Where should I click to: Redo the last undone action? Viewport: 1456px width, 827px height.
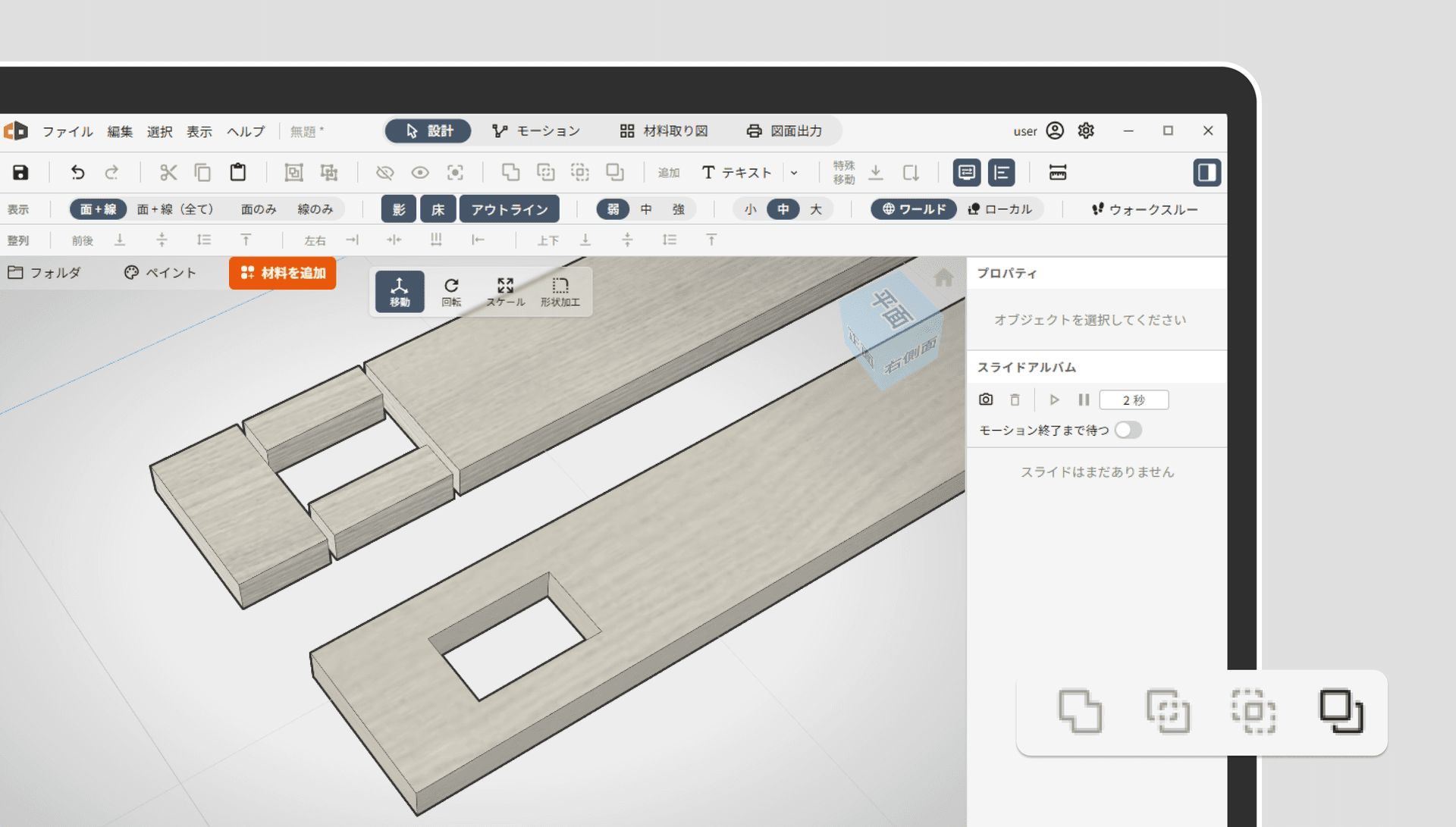tap(111, 173)
